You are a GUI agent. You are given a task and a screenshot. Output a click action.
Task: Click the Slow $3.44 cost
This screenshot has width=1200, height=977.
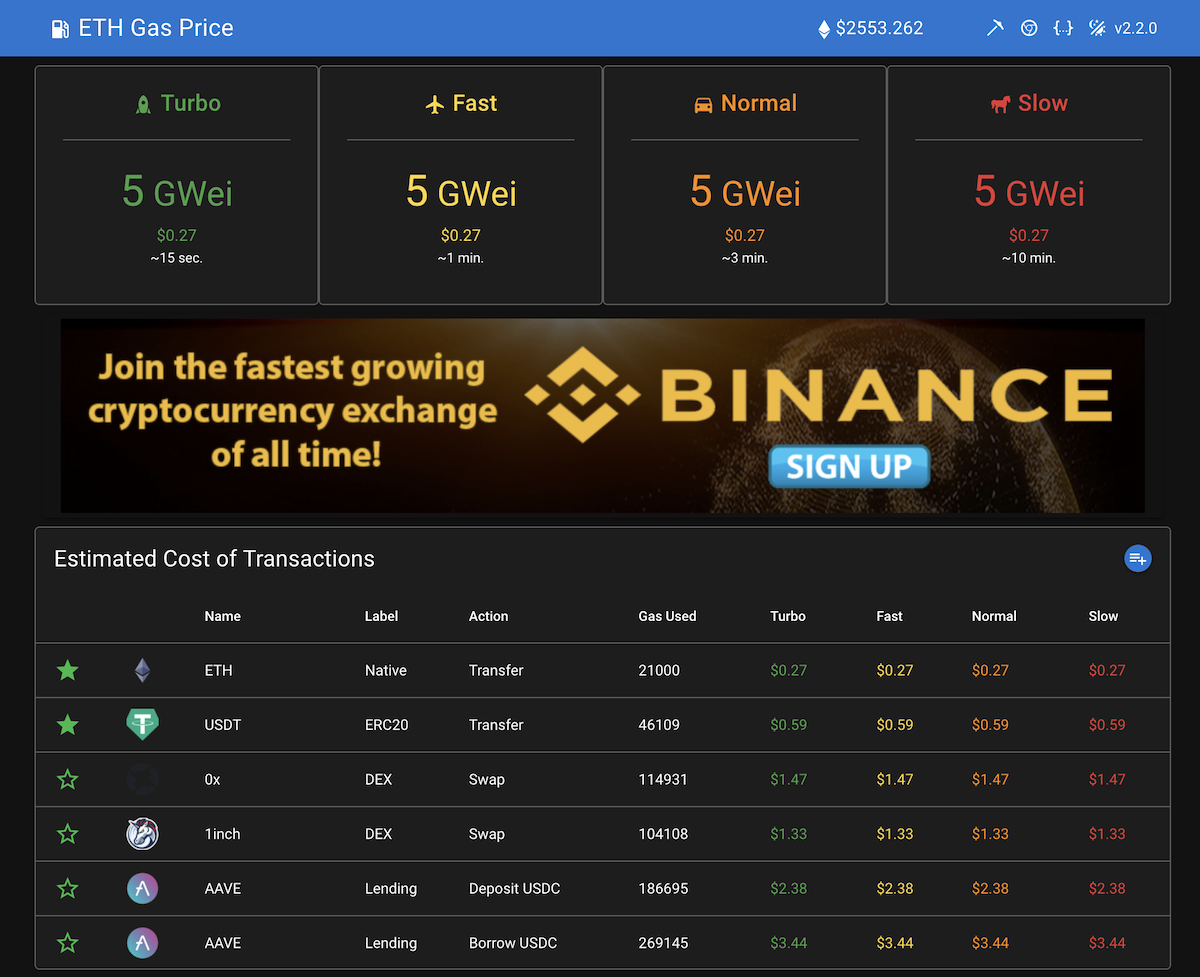point(1107,943)
